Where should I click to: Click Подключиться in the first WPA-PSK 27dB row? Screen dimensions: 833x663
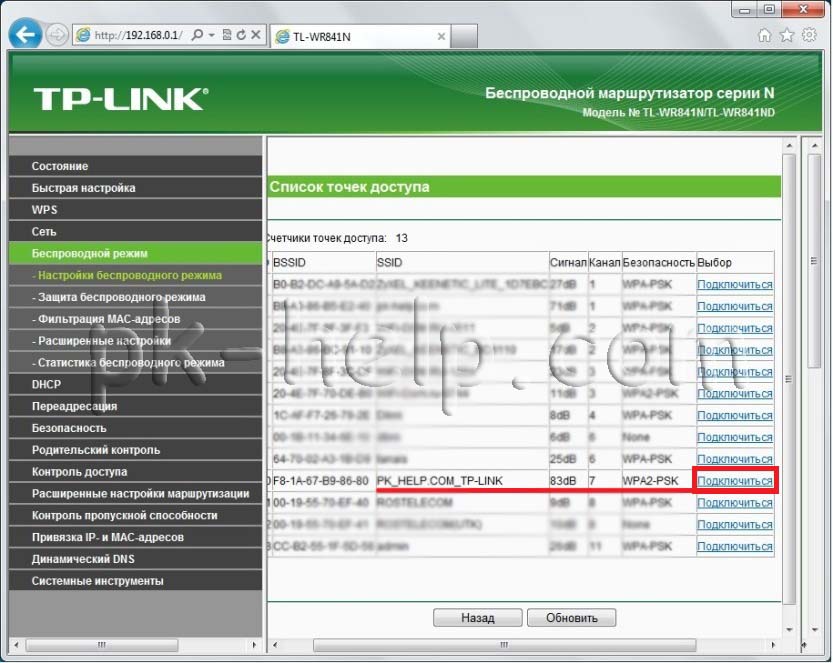[735, 284]
